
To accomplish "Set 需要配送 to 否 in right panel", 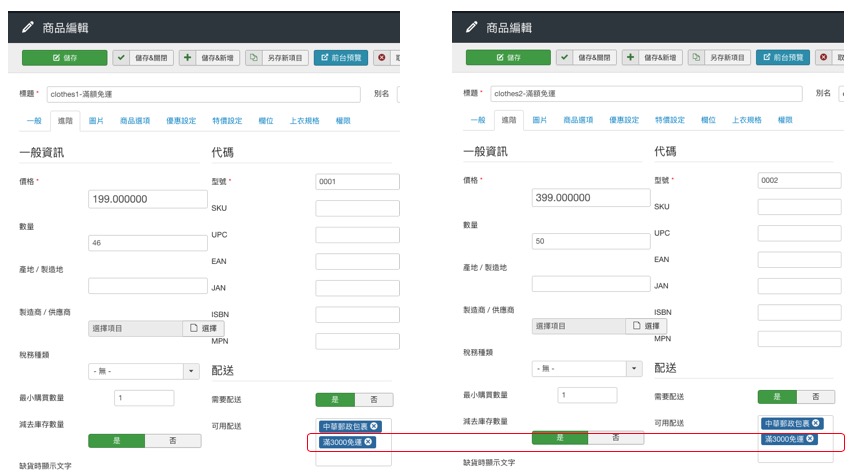I will (814, 397).
